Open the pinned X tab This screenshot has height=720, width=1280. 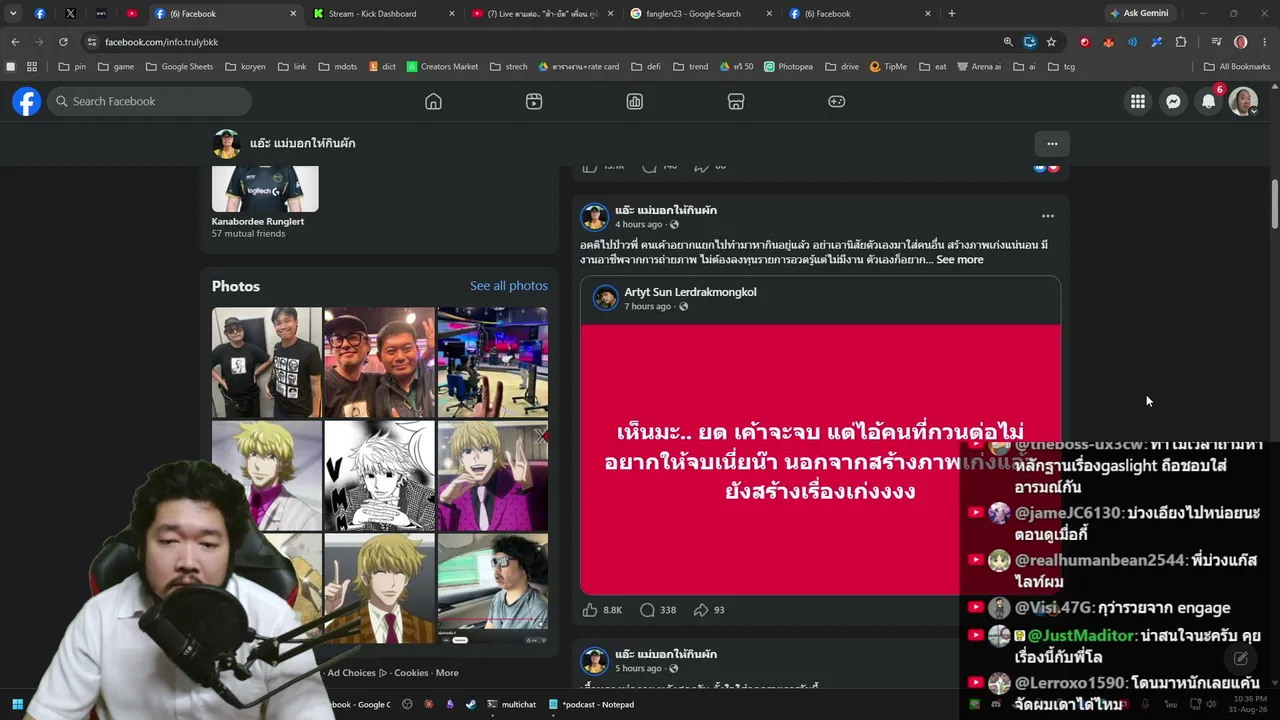pyautogui.click(x=70, y=14)
